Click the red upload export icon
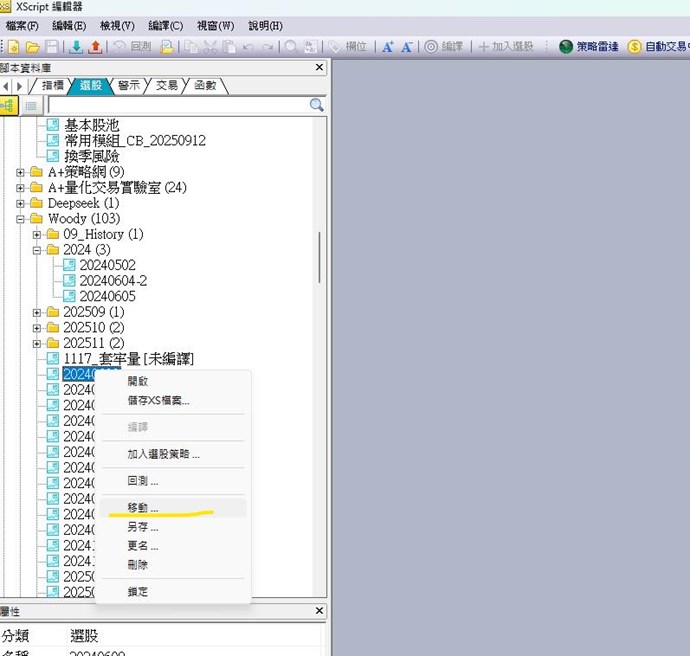The width and height of the screenshot is (690, 656). tap(95, 47)
